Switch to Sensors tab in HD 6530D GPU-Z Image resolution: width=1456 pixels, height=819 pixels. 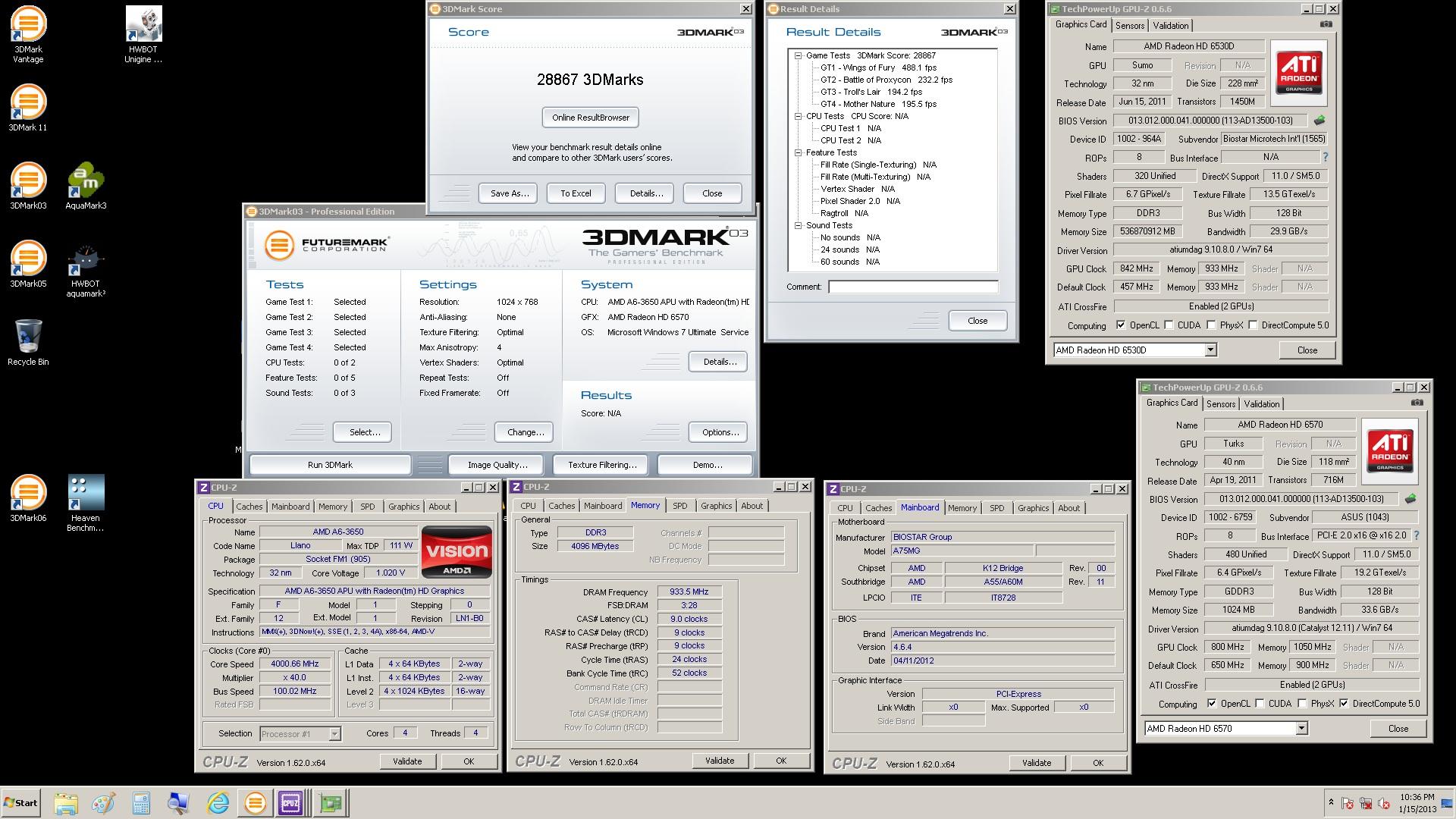point(1129,25)
